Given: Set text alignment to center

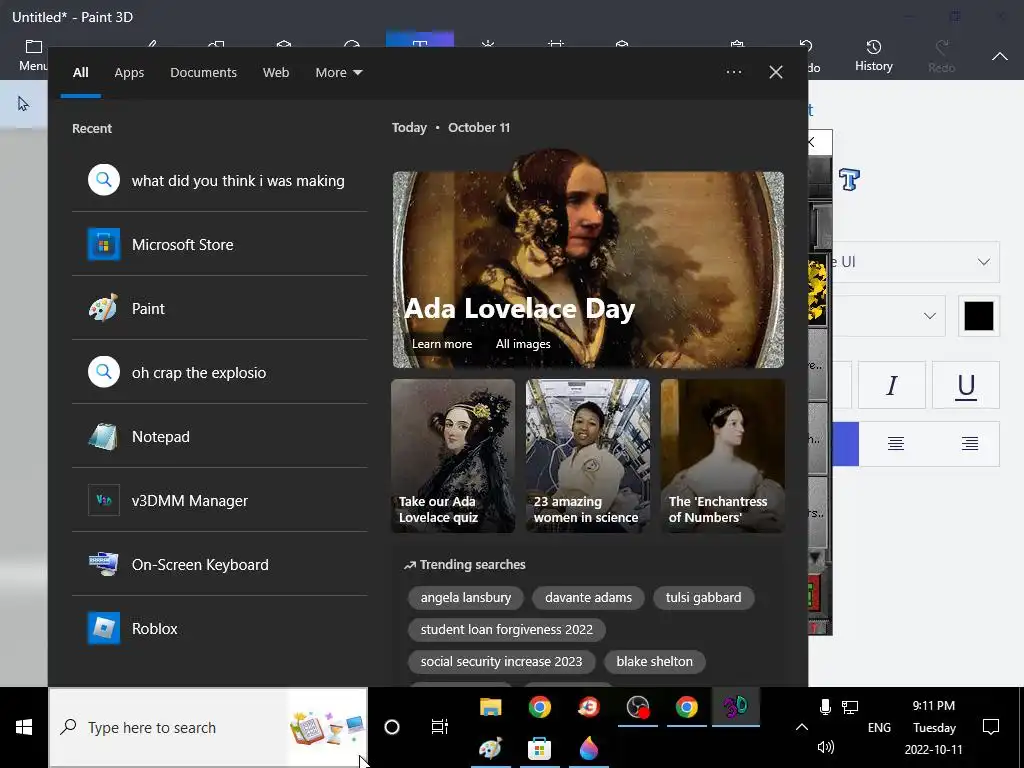Looking at the screenshot, I should tap(895, 444).
